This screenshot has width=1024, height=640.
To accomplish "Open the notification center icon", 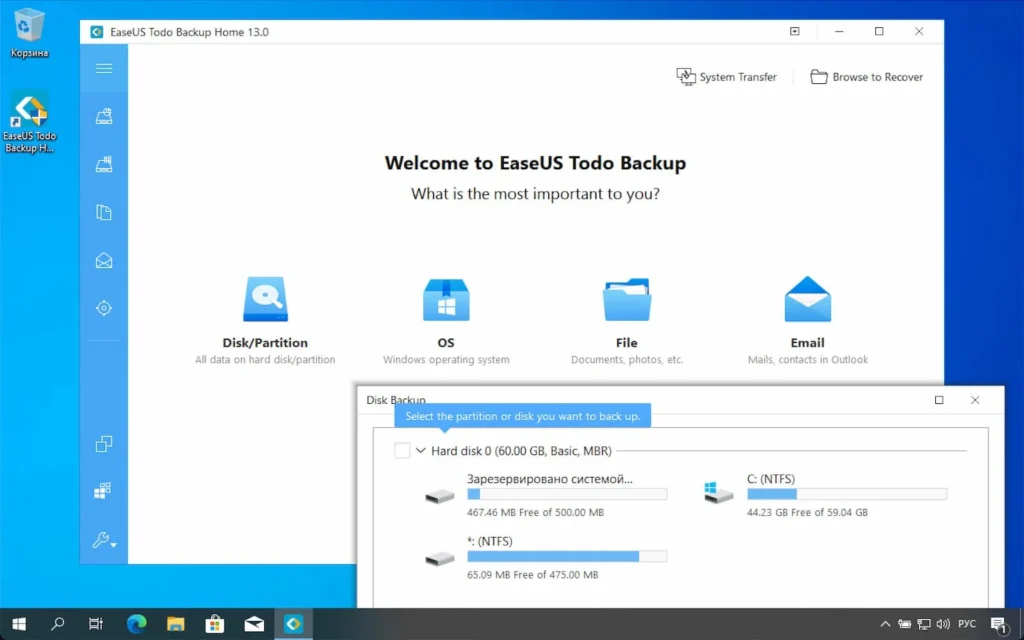I will tap(998, 624).
